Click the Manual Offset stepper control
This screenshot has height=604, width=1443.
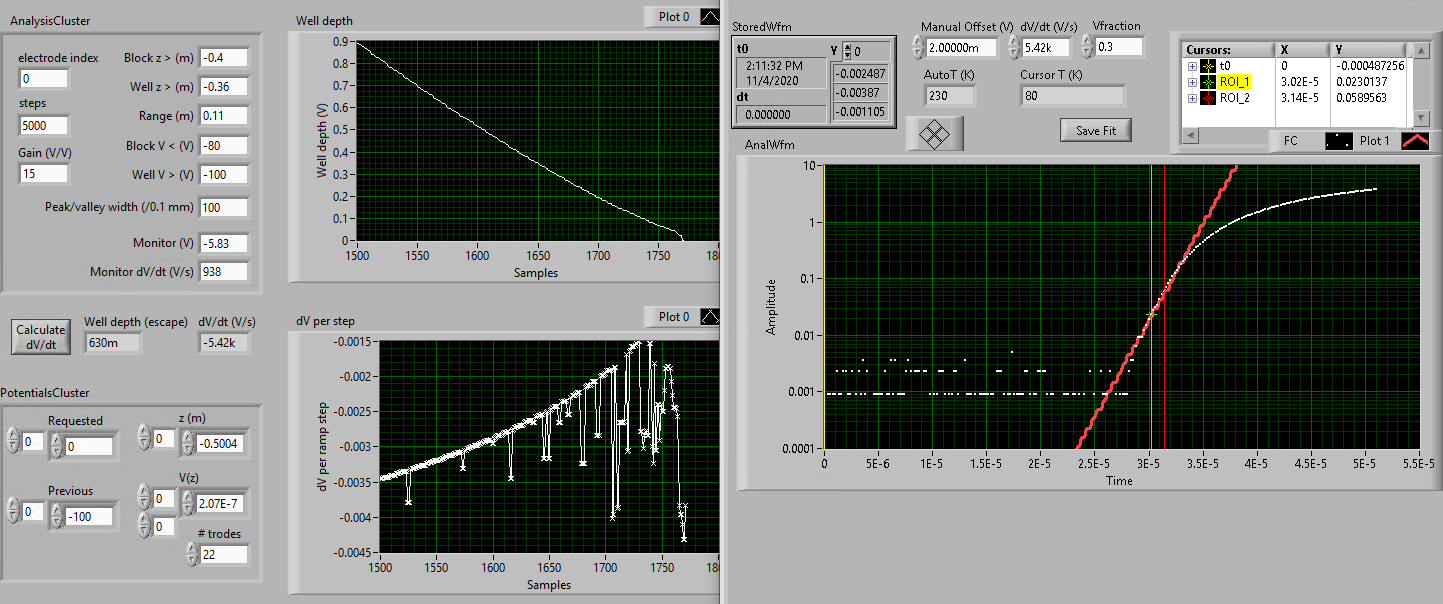[x=919, y=47]
